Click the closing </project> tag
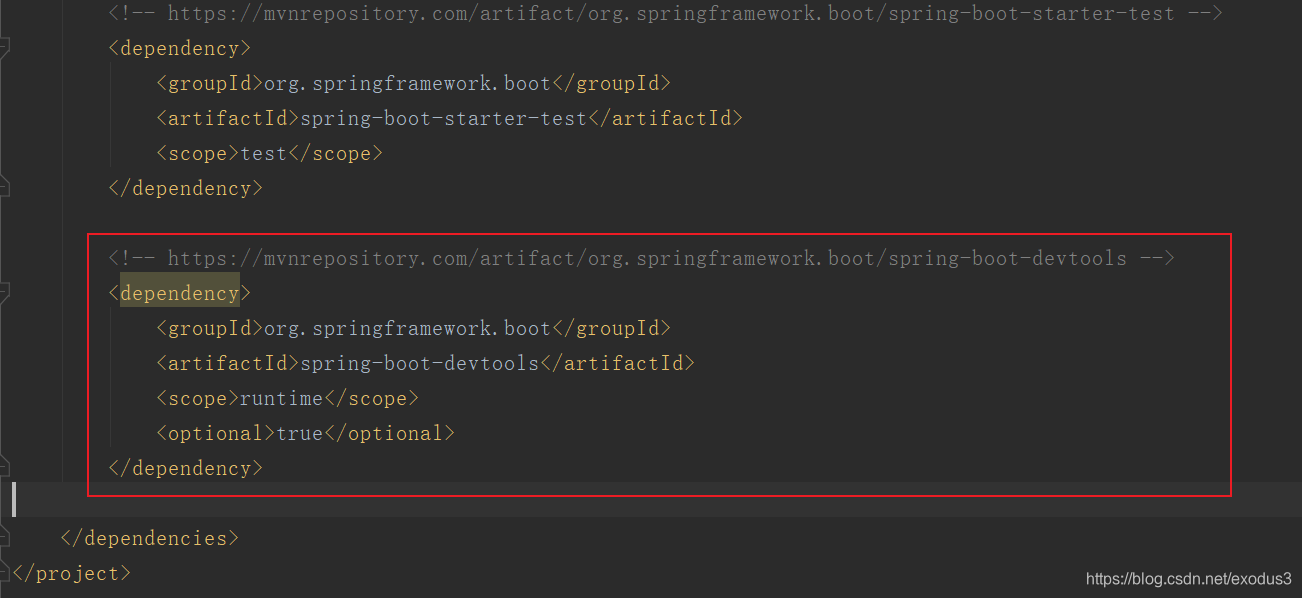Image resolution: width=1302 pixels, height=598 pixels. (72, 573)
